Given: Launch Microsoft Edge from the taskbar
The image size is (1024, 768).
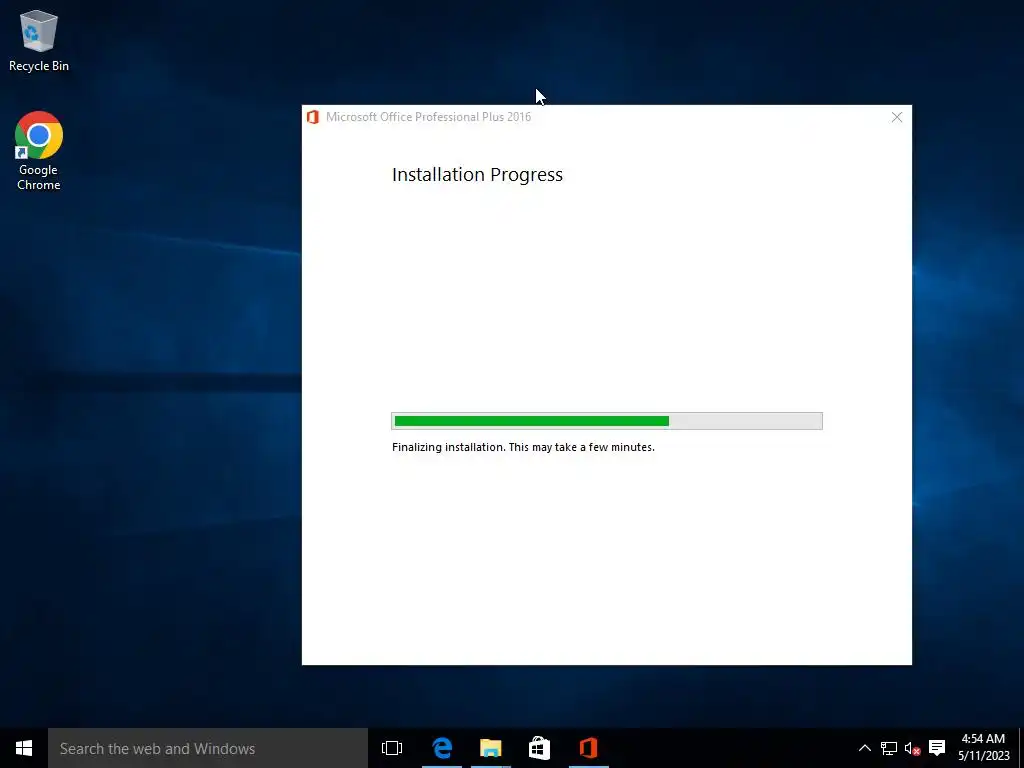Looking at the screenshot, I should [x=442, y=748].
